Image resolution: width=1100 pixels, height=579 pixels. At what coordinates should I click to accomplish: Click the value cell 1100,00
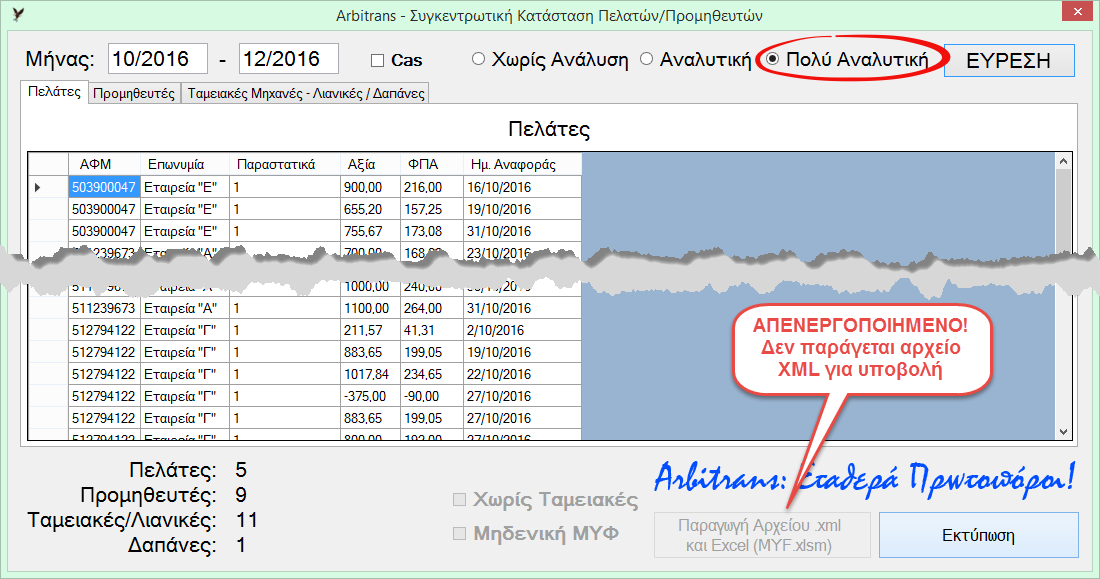click(370, 308)
